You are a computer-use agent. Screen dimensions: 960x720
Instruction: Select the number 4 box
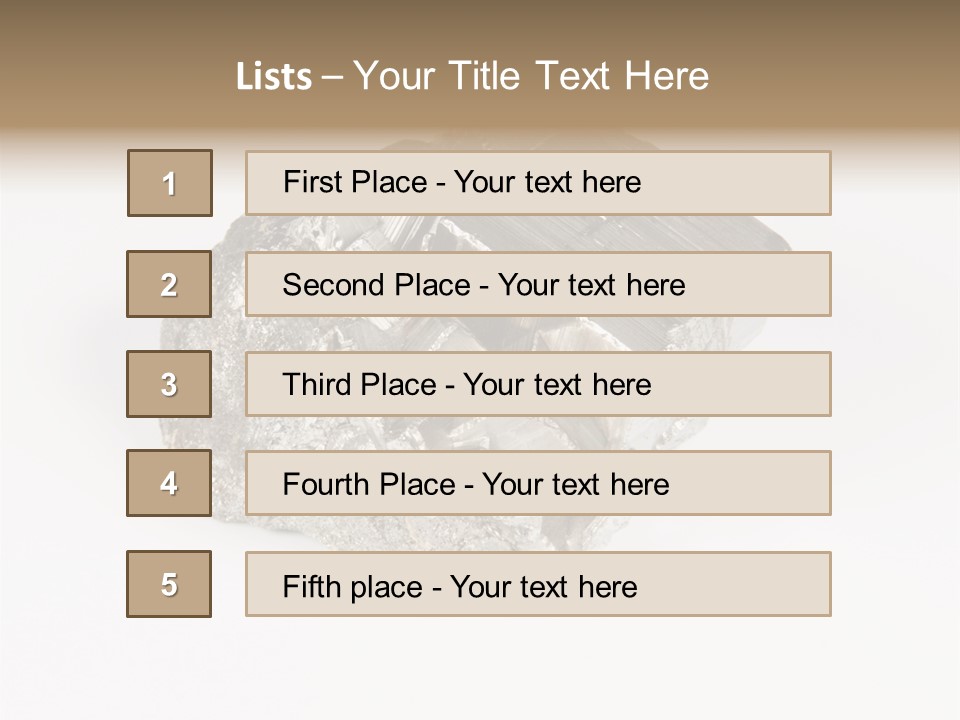point(170,483)
